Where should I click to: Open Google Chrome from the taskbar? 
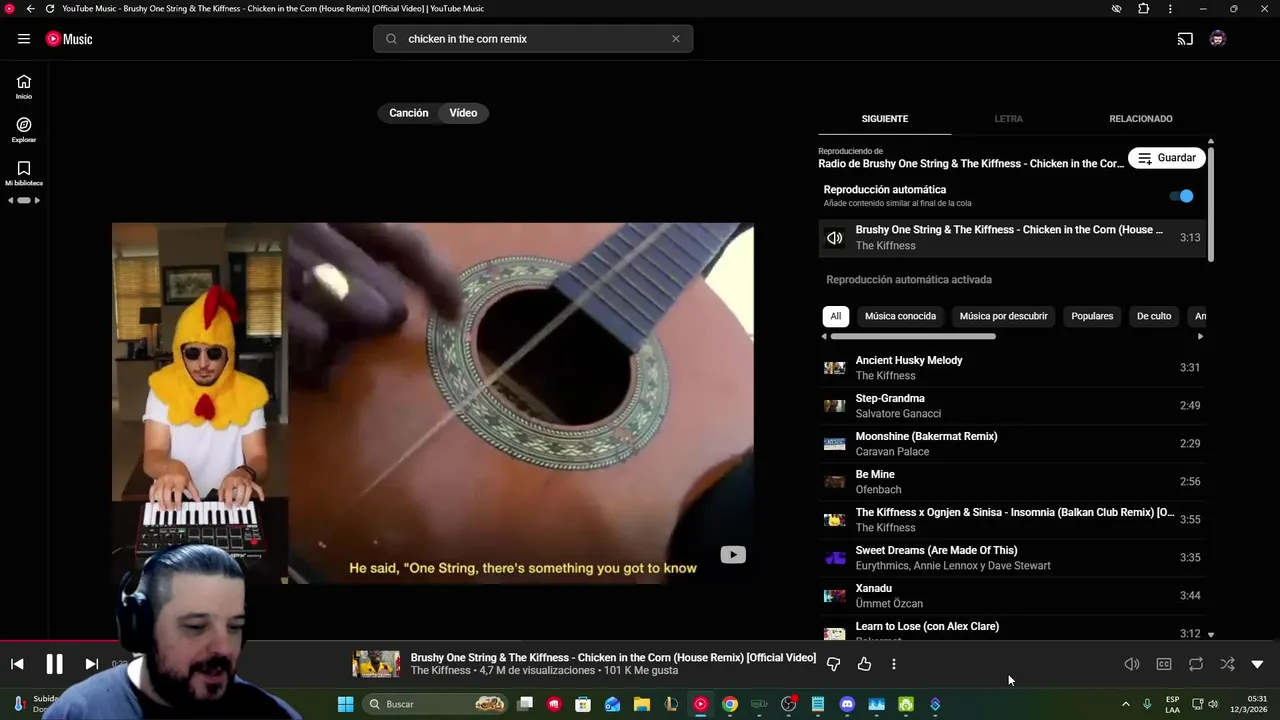pyautogui.click(x=730, y=704)
